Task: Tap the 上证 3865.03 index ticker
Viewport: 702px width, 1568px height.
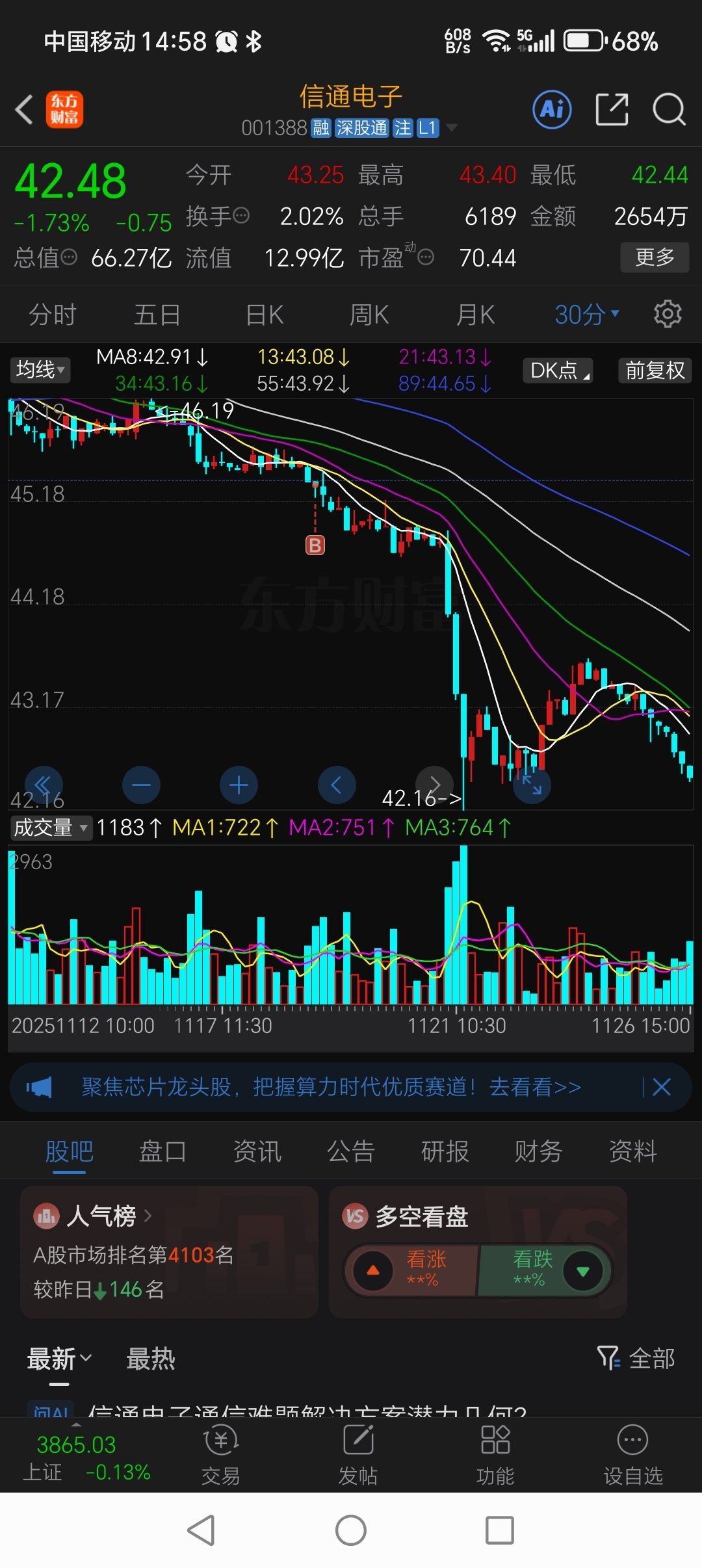Action: [86, 1457]
